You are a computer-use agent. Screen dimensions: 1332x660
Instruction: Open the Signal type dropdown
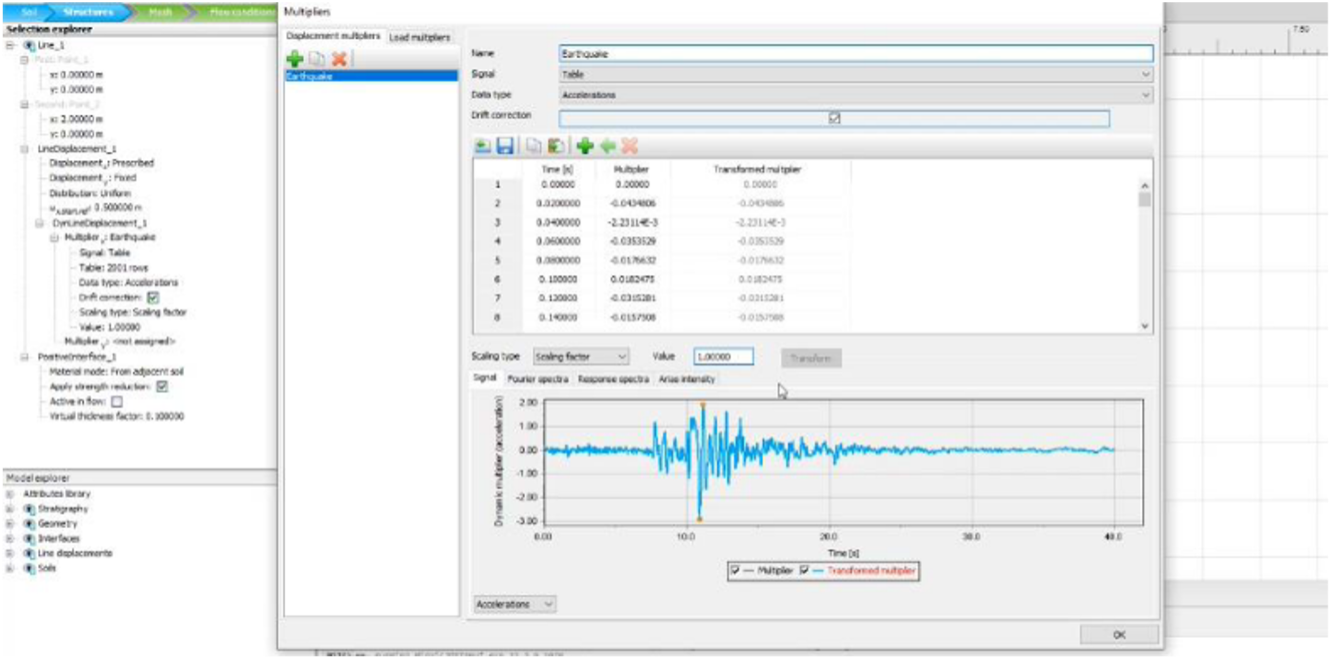[x=856, y=74]
